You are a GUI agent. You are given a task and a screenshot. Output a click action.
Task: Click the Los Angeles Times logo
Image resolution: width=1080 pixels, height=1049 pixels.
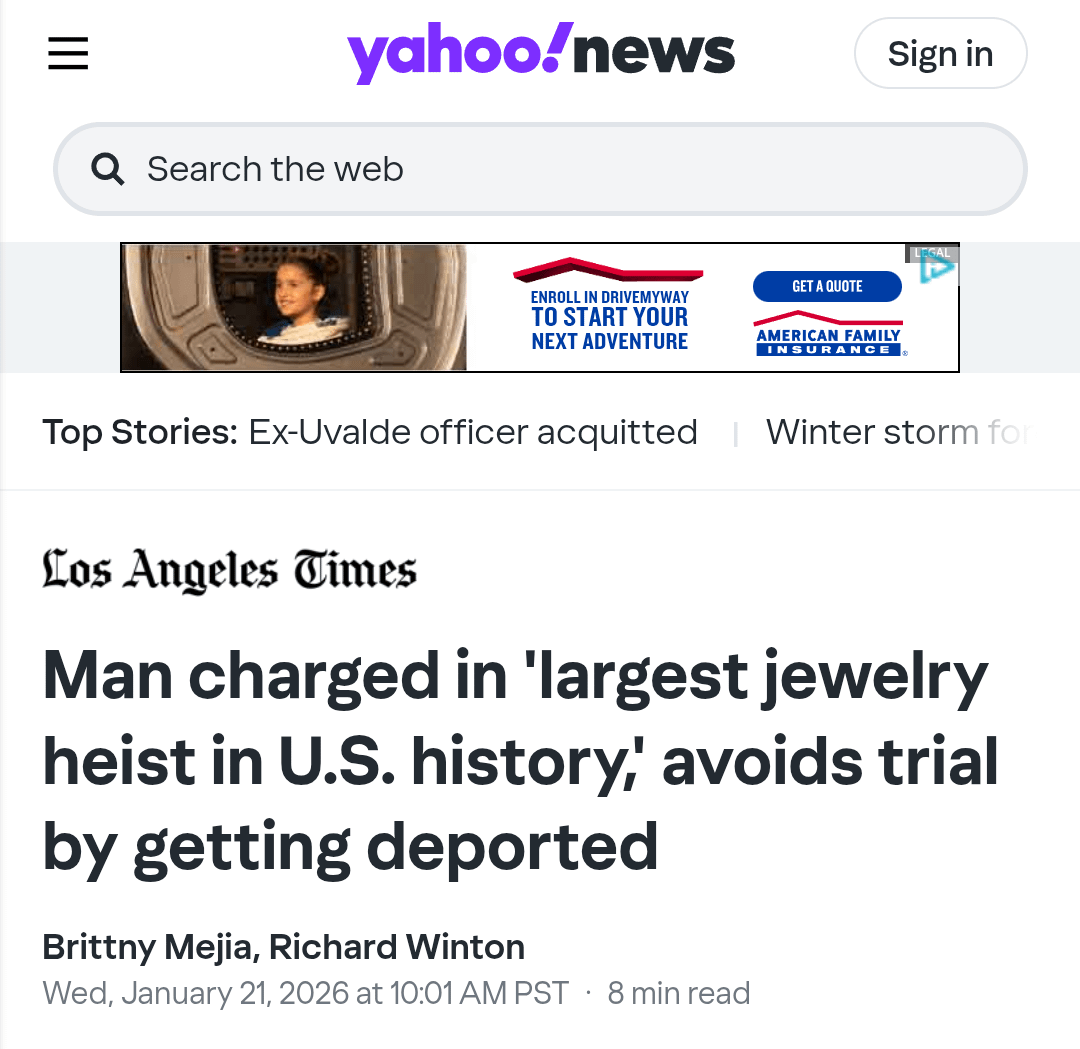coord(229,571)
